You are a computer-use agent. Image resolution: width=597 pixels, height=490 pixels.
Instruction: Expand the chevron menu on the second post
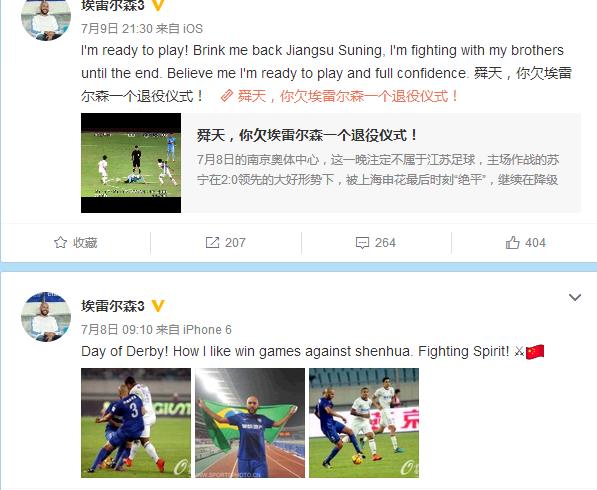pos(575,297)
